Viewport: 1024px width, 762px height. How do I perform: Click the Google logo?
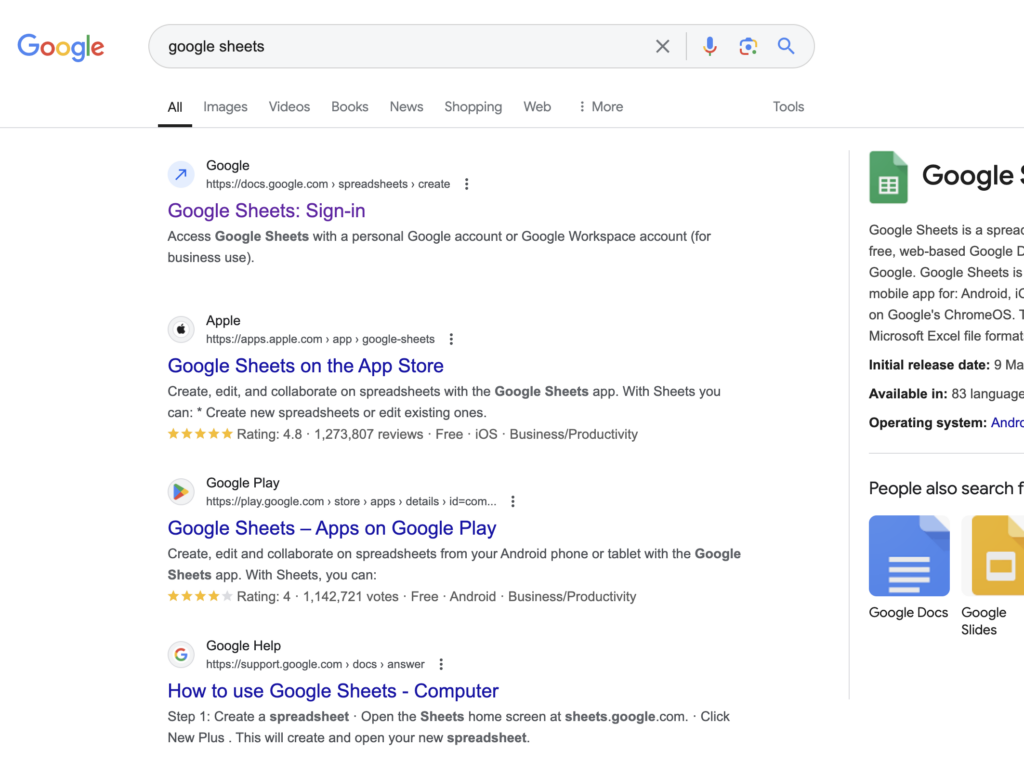61,47
